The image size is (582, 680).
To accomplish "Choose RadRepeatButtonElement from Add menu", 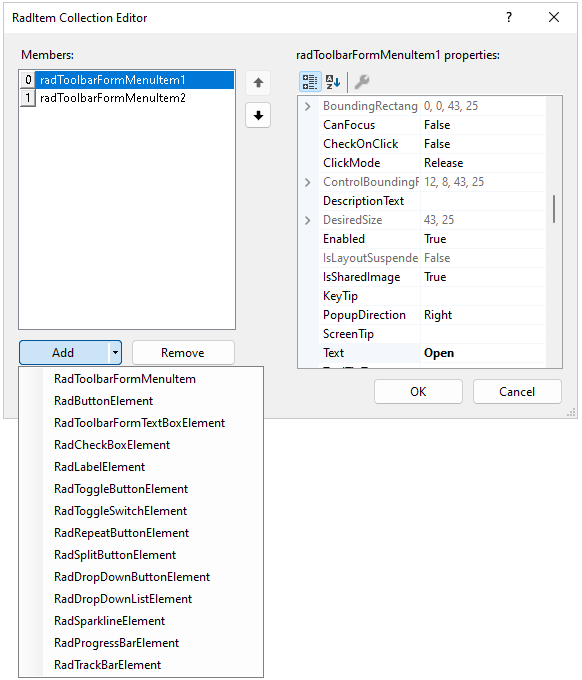I will coord(141,533).
